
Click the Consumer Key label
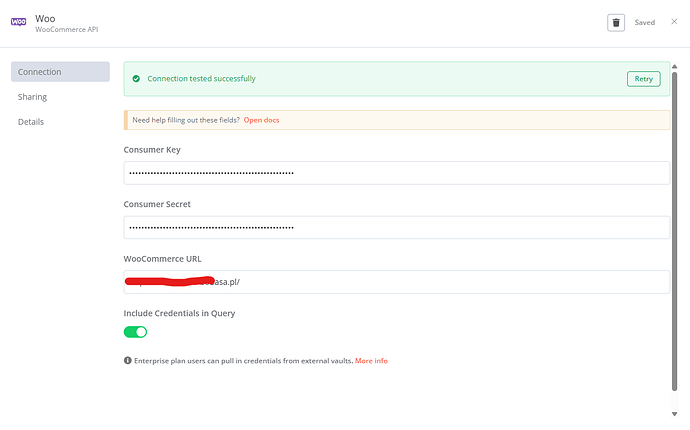point(152,150)
